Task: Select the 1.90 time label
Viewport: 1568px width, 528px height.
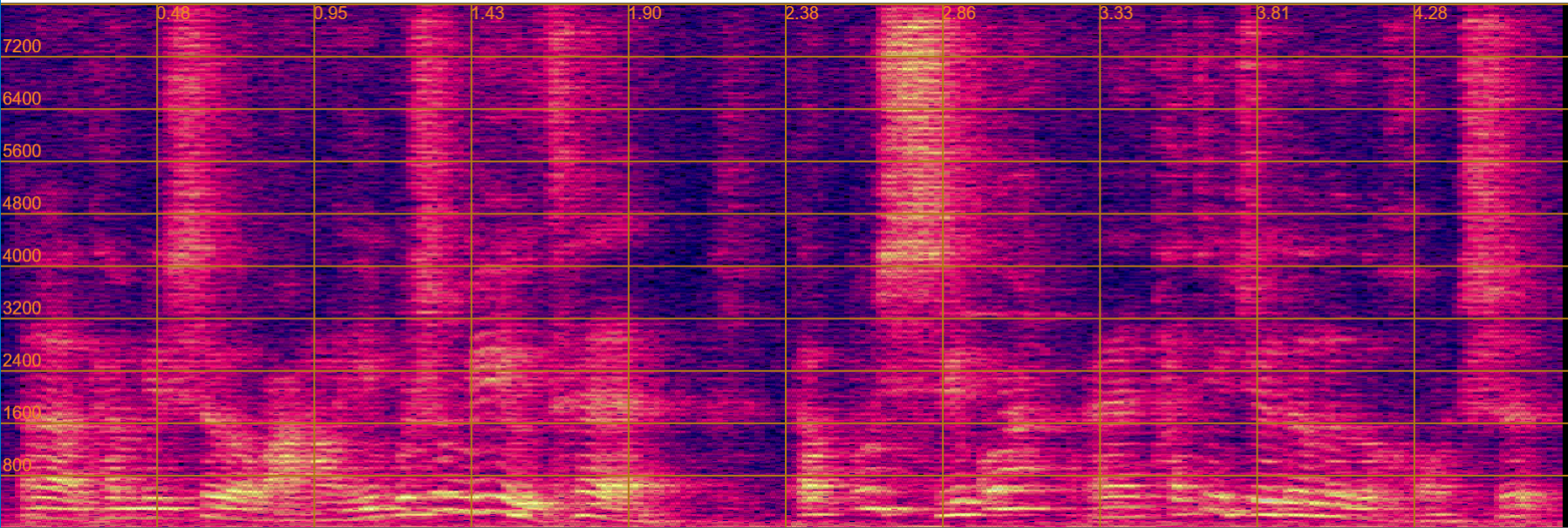Action: click(645, 13)
